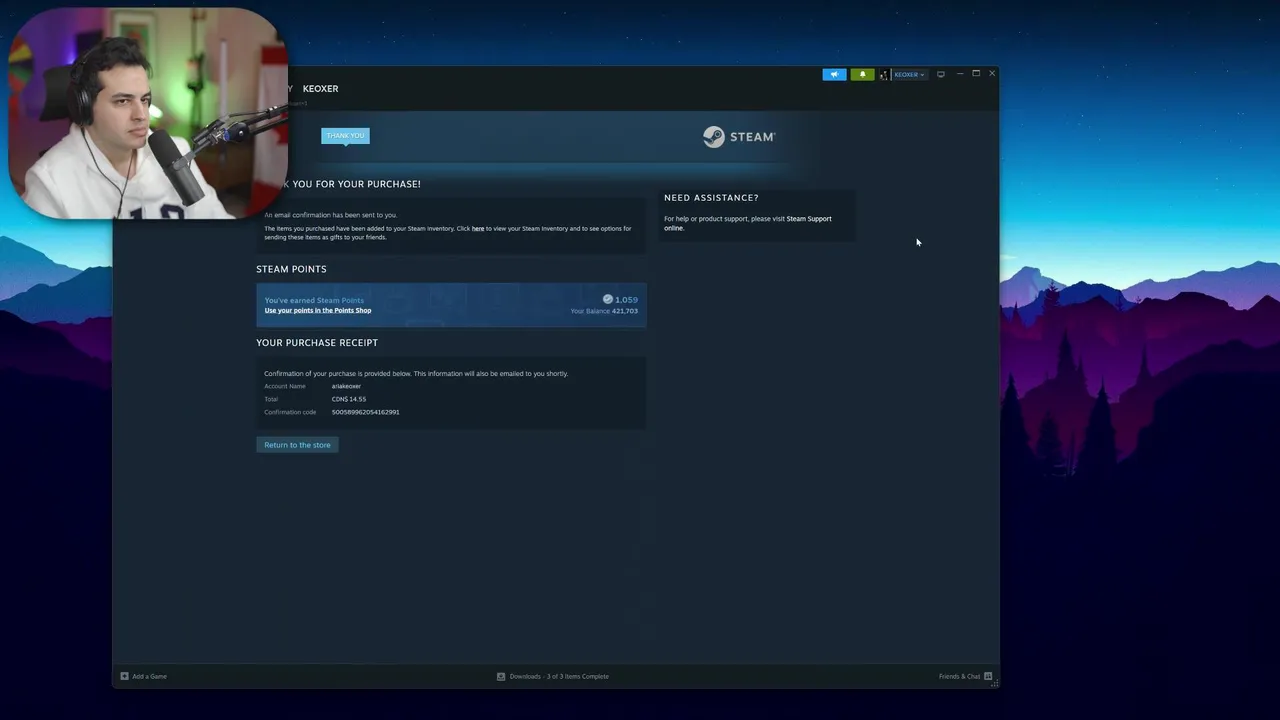Open Friends & Chat panel
Viewport: 1280px width, 720px height.
(959, 676)
